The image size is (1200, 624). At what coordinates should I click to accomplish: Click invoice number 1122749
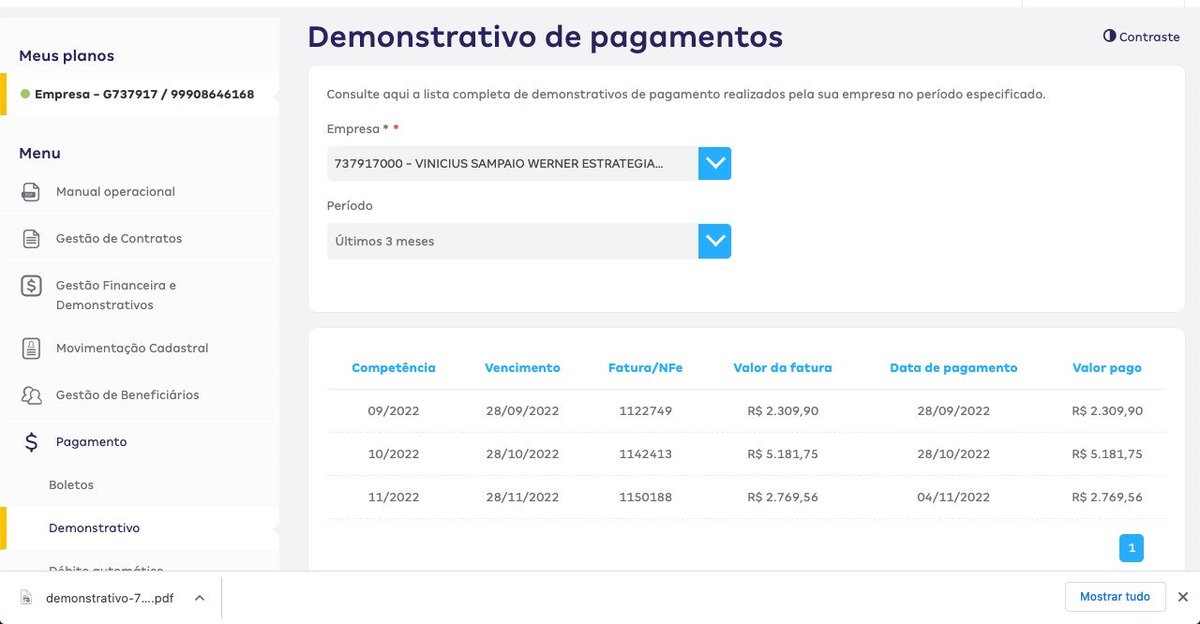tap(646, 411)
